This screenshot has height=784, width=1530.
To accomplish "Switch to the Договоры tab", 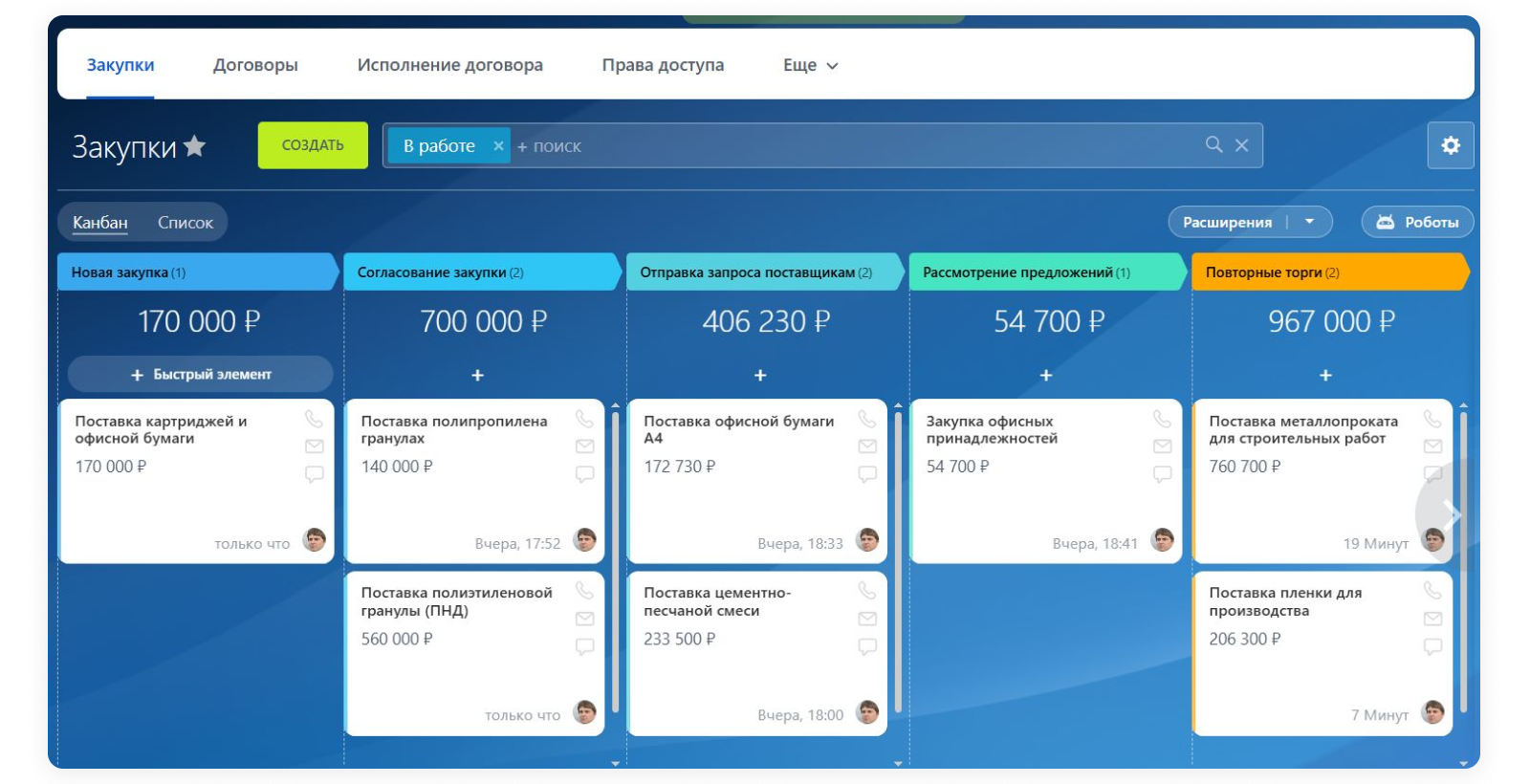I will pyautogui.click(x=255, y=65).
